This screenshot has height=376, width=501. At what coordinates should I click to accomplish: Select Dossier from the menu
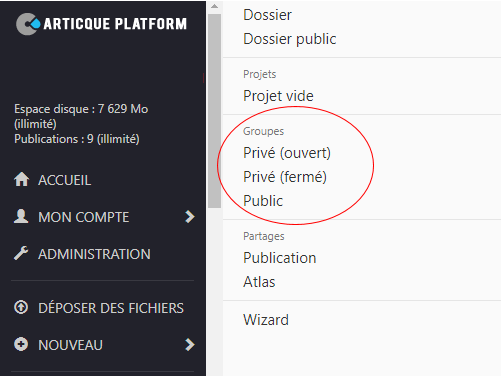pos(267,15)
